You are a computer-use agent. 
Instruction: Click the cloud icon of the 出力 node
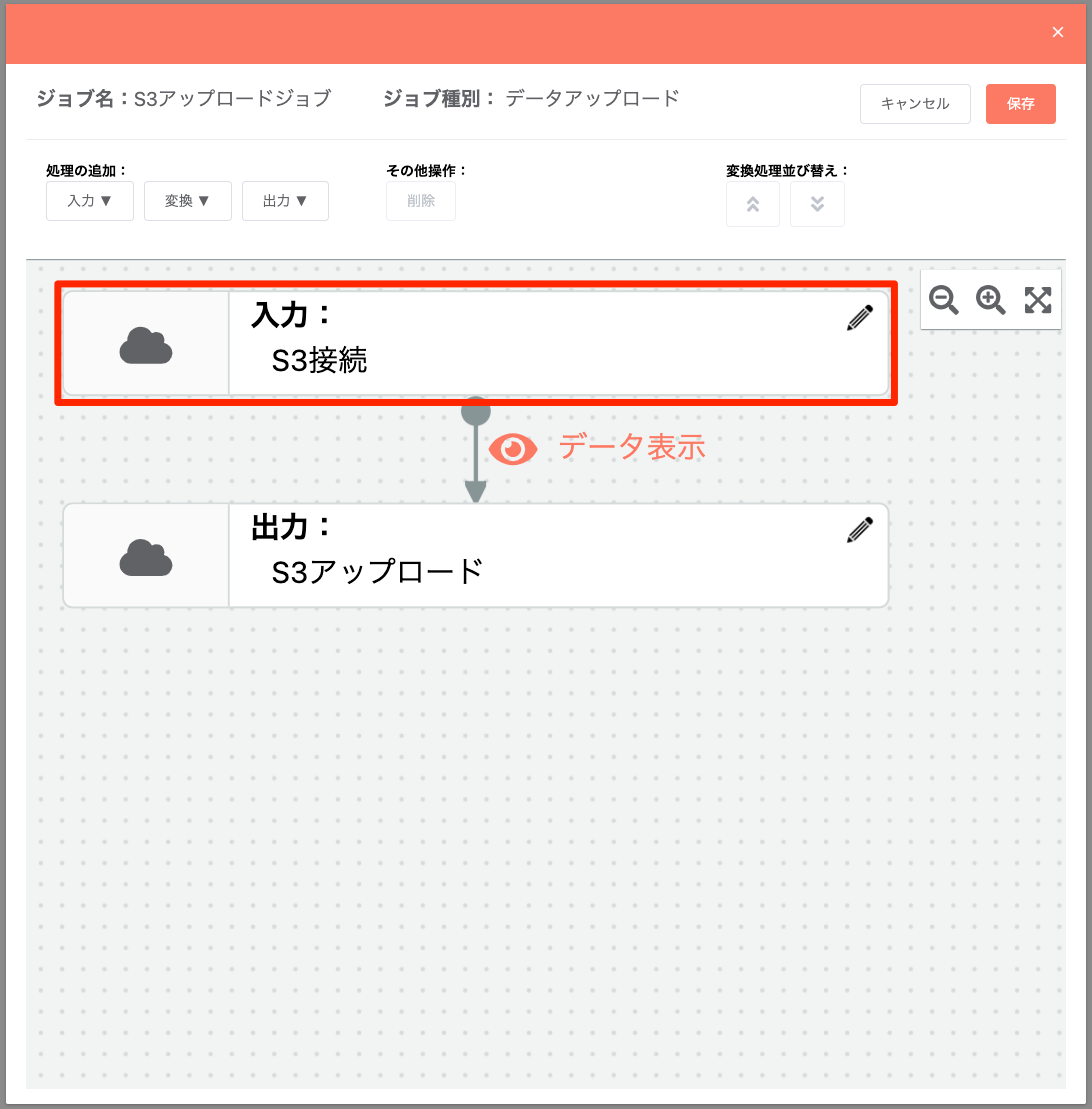146,557
